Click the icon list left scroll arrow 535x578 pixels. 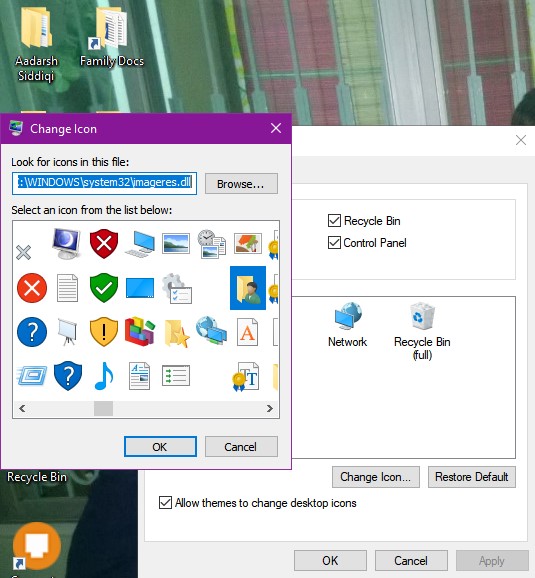point(22,408)
